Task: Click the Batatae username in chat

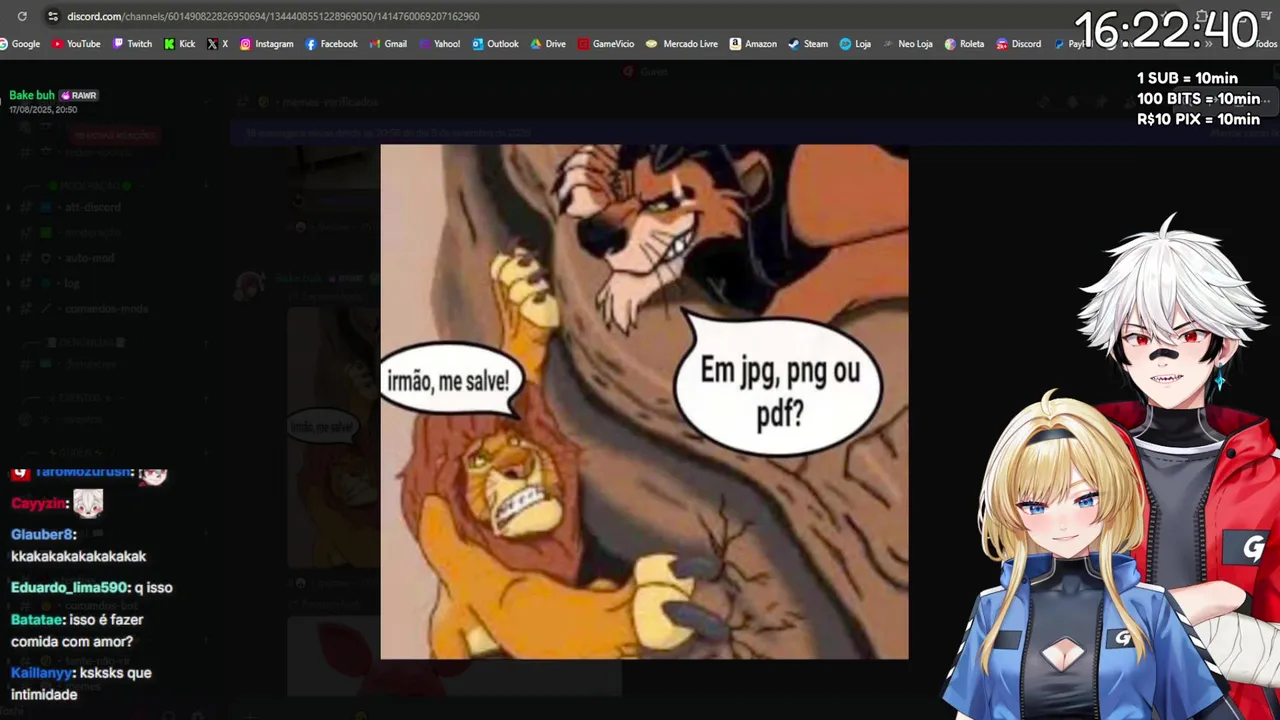Action: tap(37, 620)
